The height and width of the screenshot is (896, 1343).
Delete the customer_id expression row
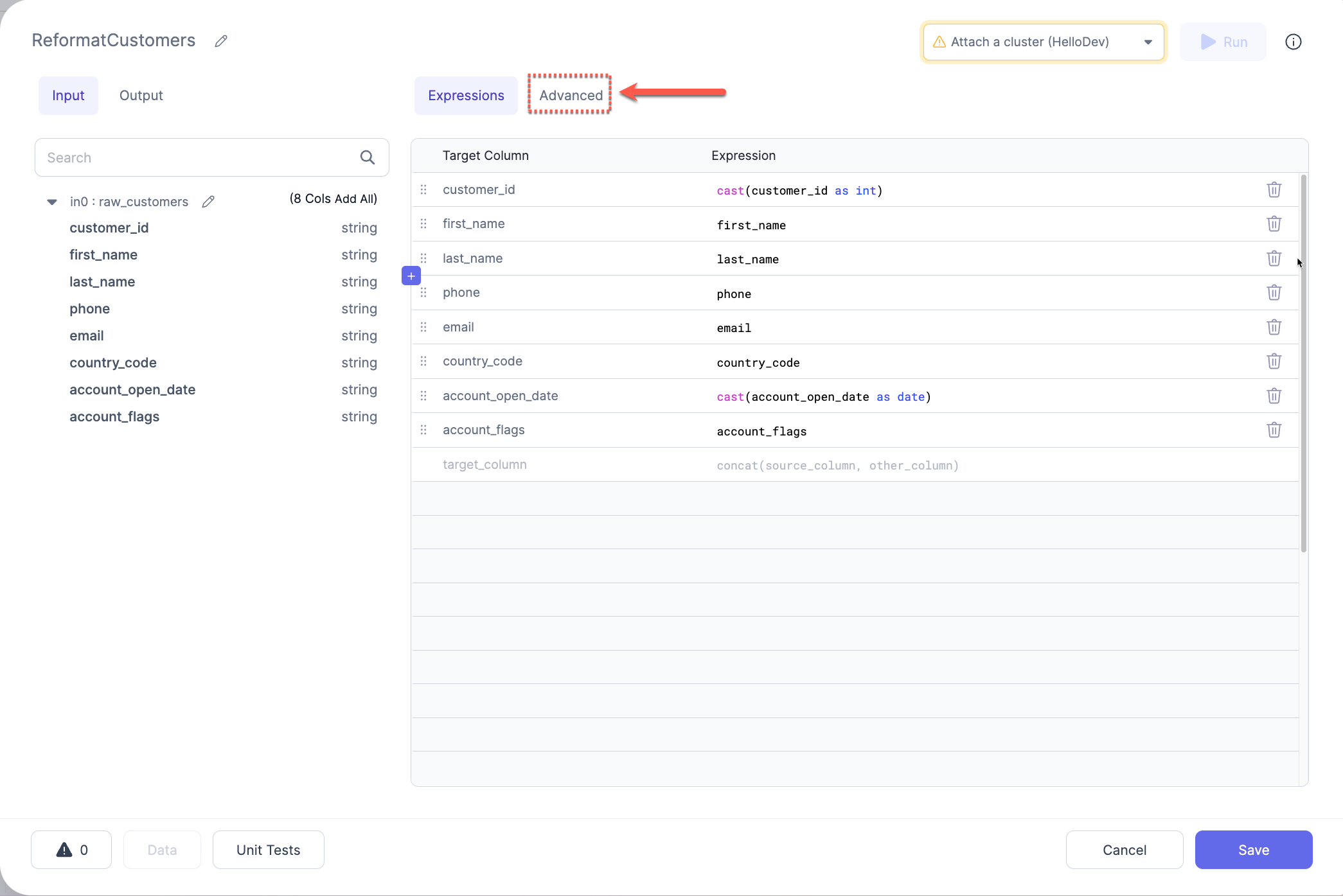[x=1274, y=189]
